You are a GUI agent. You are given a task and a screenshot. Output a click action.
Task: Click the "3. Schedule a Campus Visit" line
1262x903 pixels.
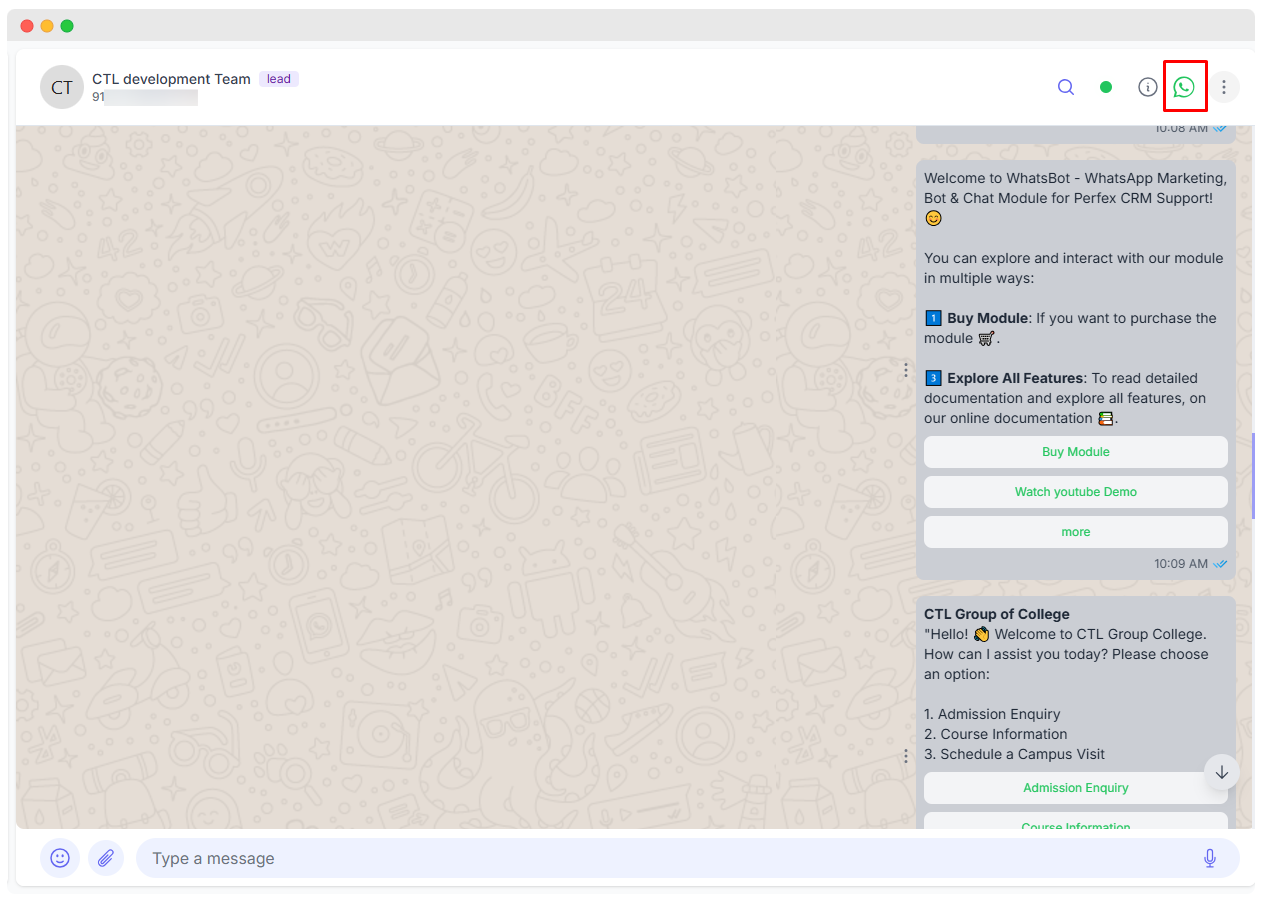[x=1015, y=754]
